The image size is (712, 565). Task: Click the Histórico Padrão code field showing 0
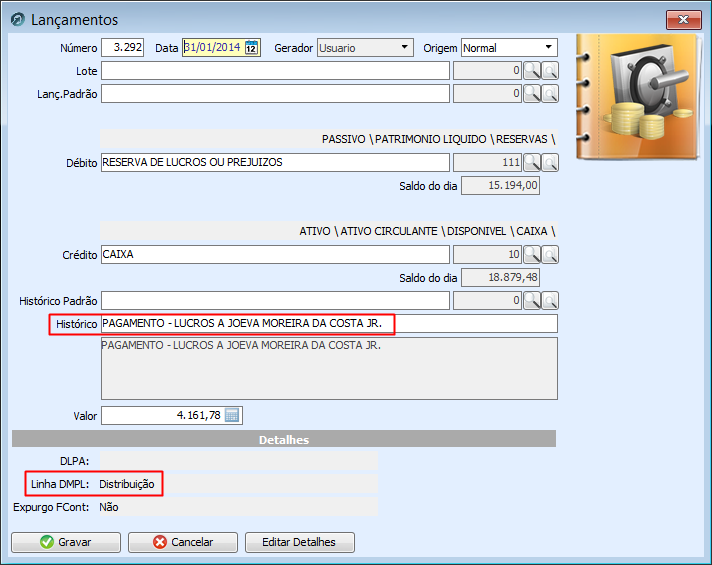488,301
